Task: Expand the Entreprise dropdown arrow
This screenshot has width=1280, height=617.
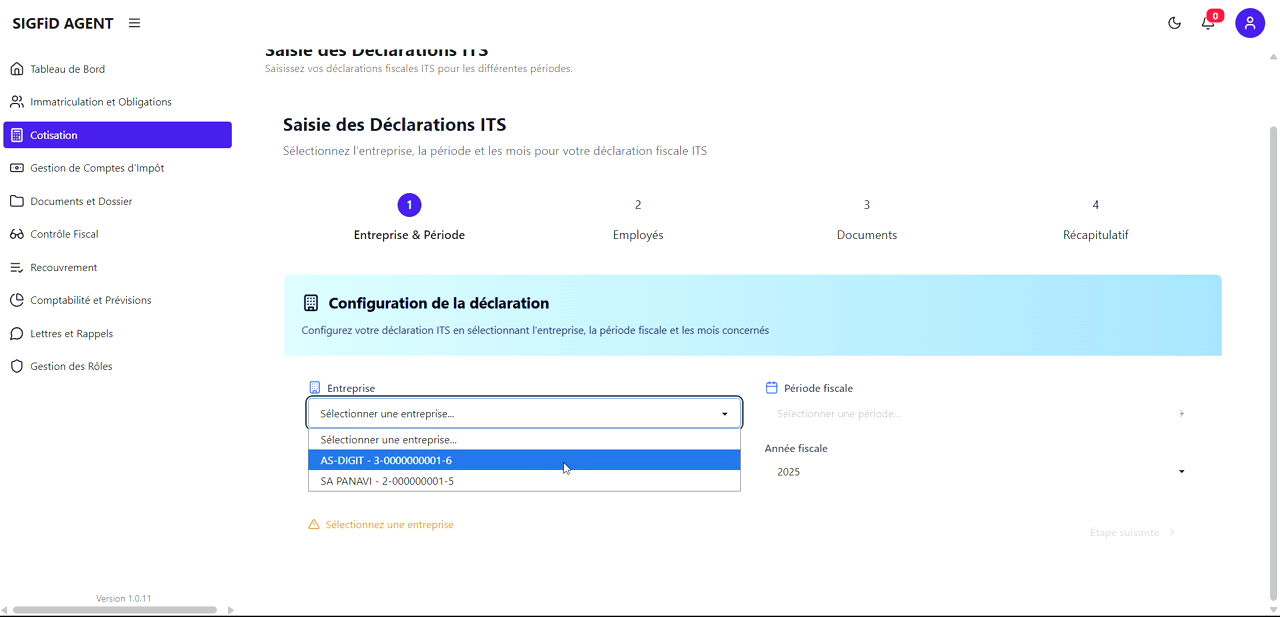Action: [x=726, y=412]
